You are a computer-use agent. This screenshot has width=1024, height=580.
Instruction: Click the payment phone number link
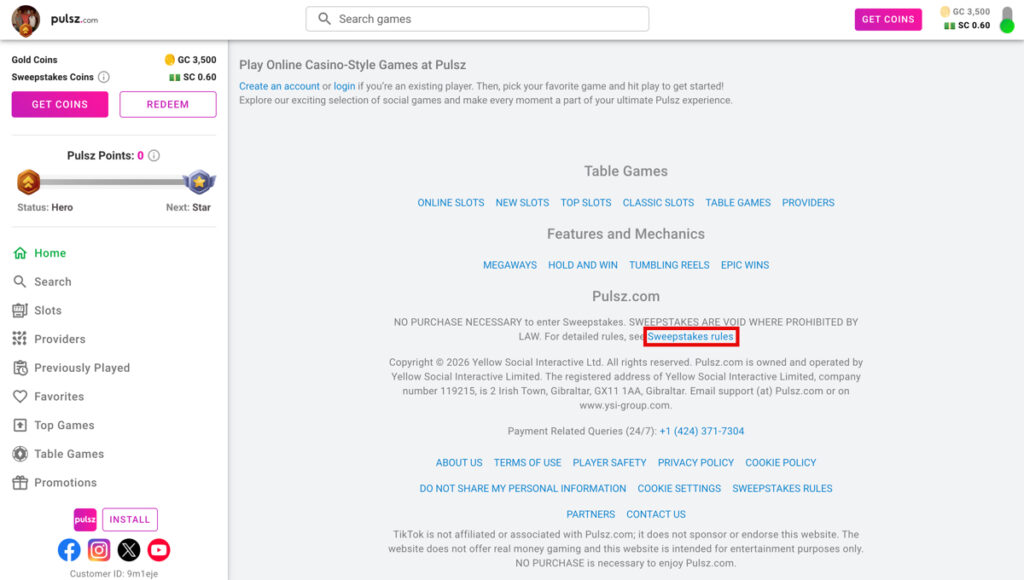(x=702, y=431)
